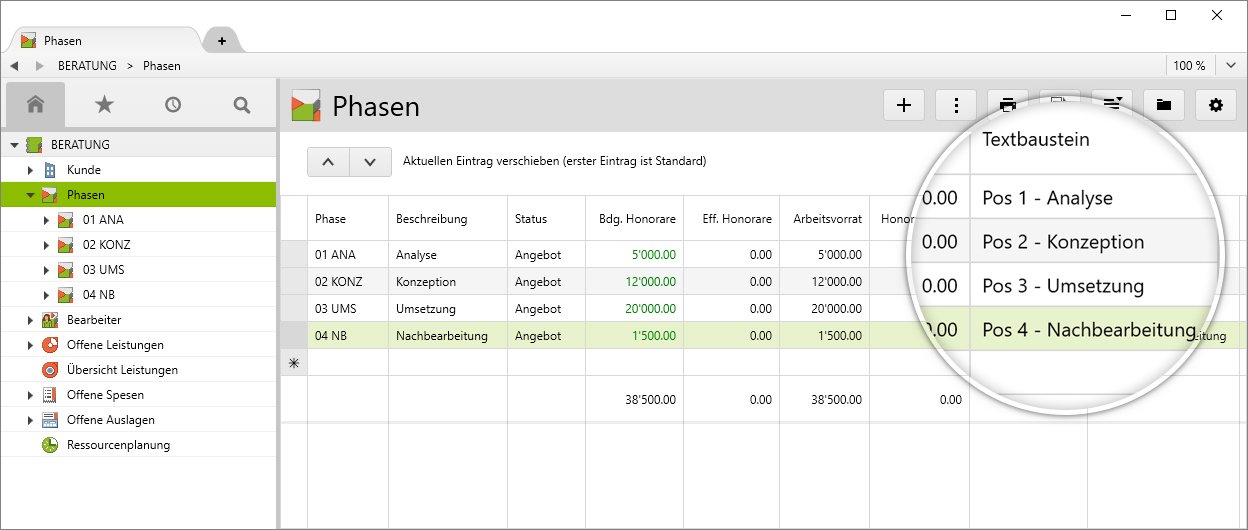Click BERATUNG in the breadcrumb
Image resolution: width=1248 pixels, height=530 pixels.
tap(88, 66)
